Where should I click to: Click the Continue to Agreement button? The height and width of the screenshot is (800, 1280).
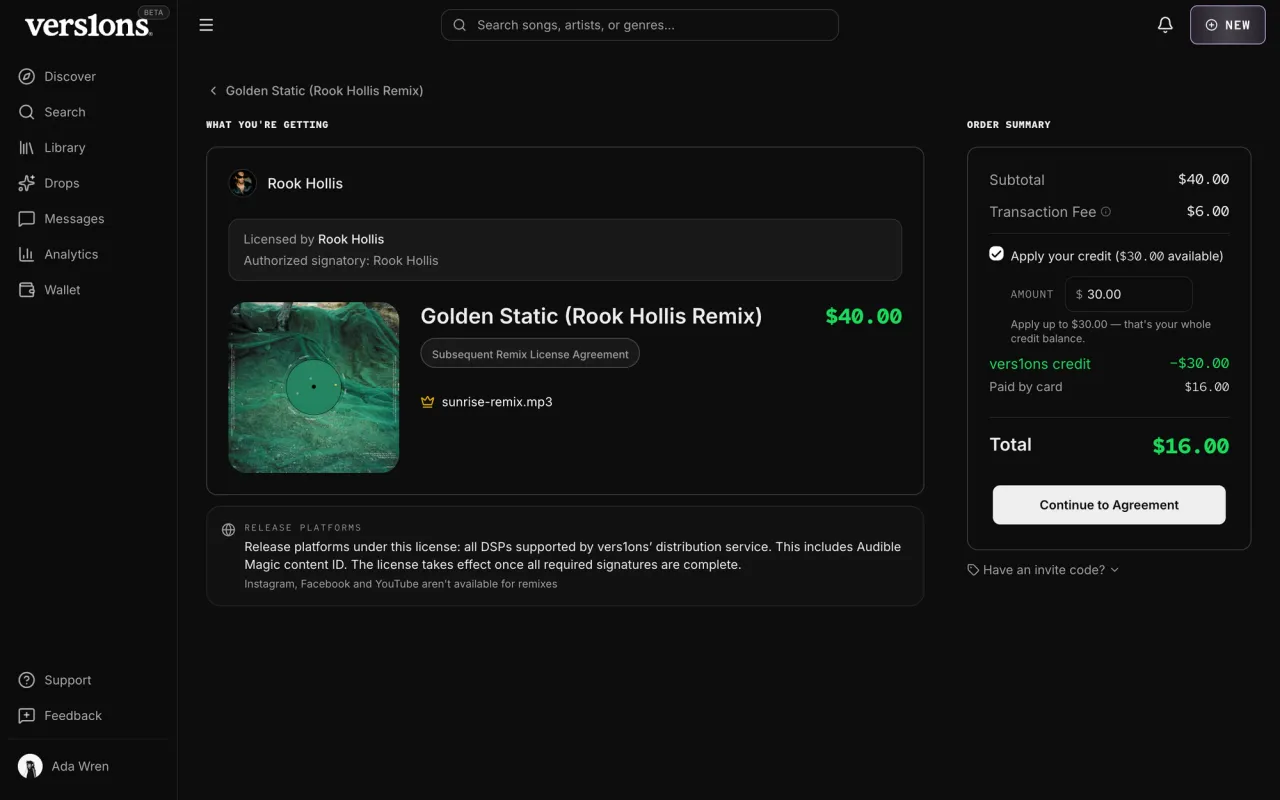(x=1109, y=505)
